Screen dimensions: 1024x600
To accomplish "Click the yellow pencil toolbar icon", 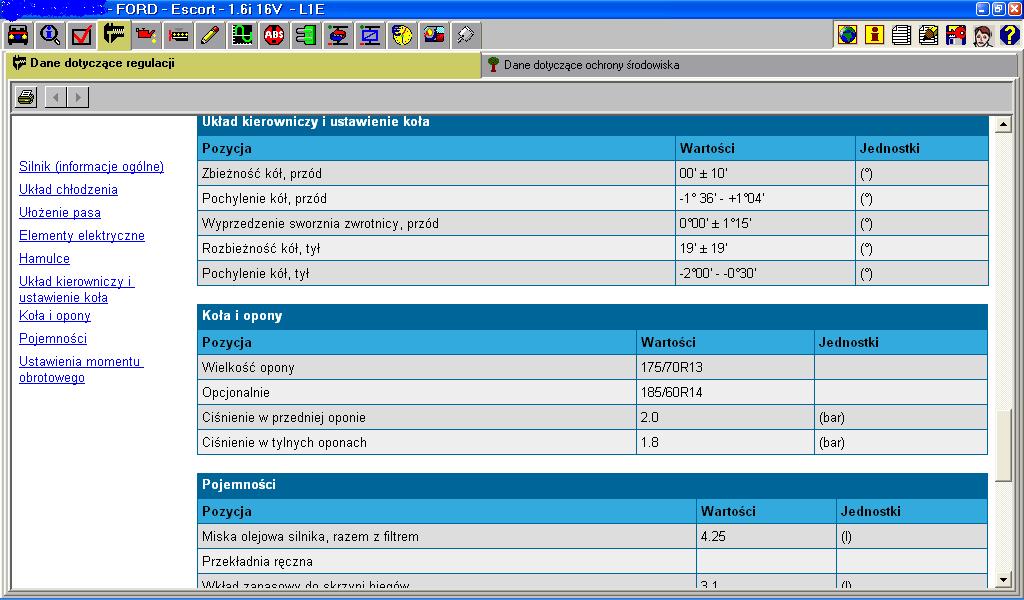I will pos(210,36).
